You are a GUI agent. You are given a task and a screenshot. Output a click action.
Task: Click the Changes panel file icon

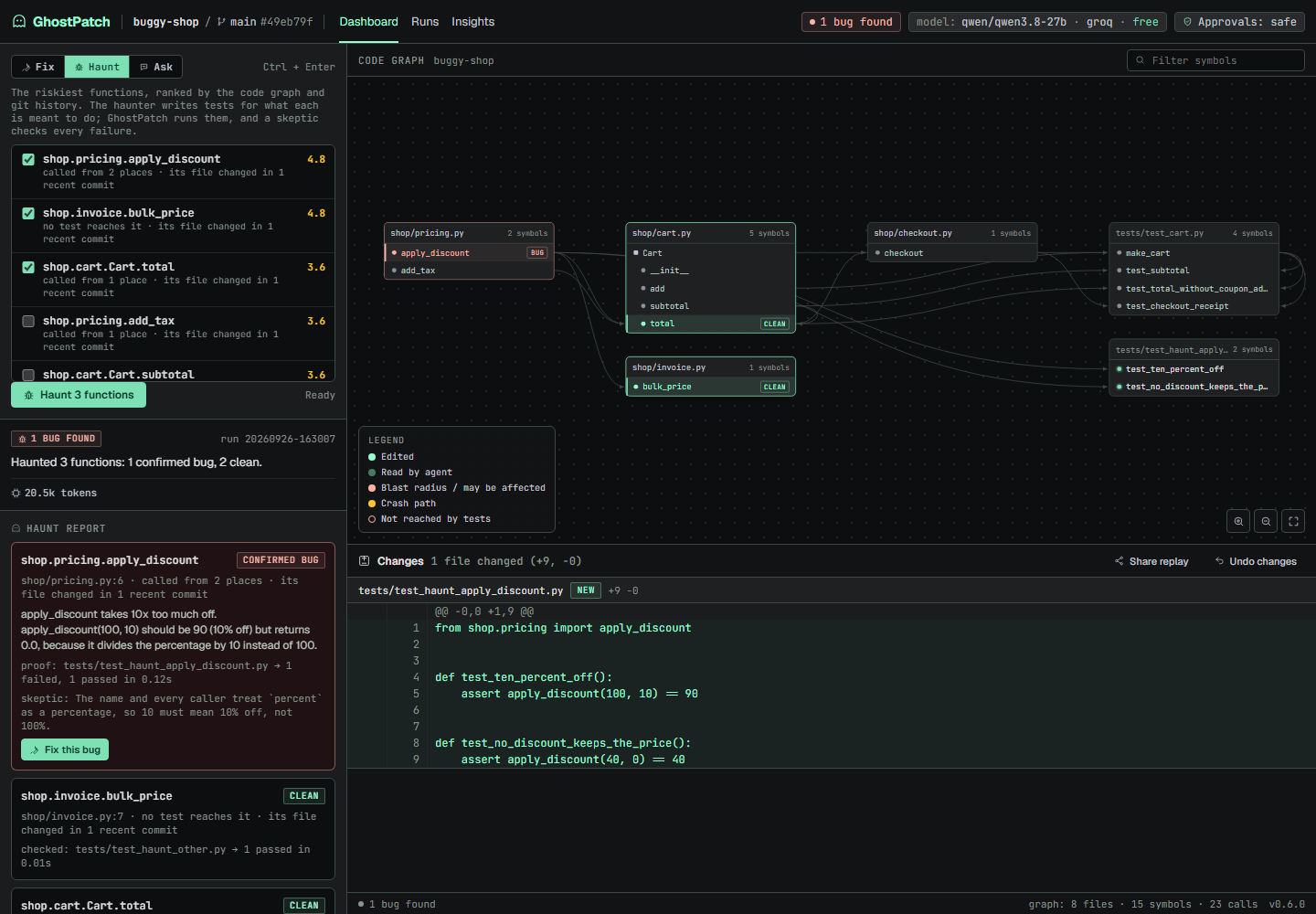coord(365,561)
